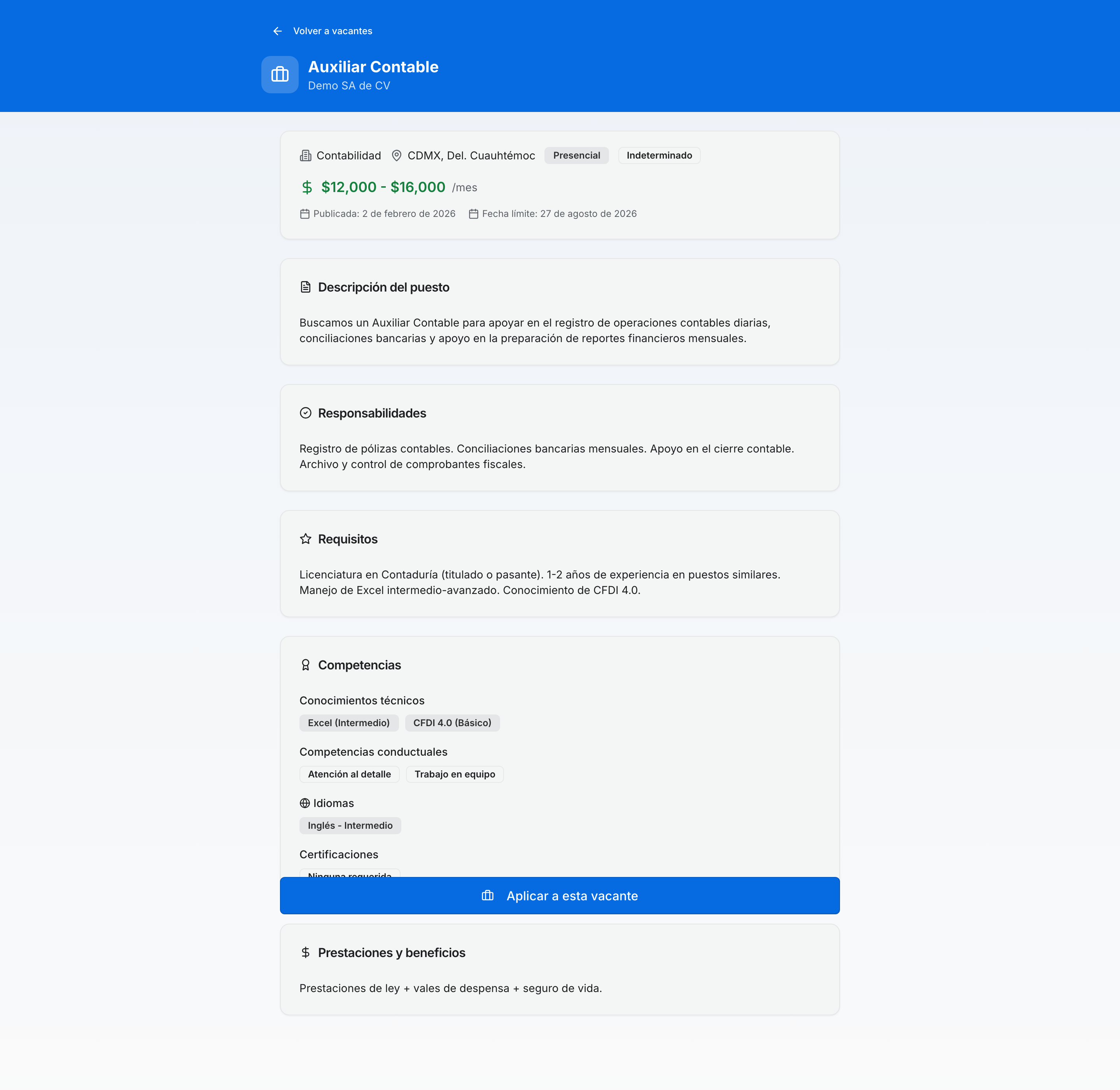The width and height of the screenshot is (1120, 1090).
Task: Click the Trabajo en equipo chip
Action: point(455,775)
